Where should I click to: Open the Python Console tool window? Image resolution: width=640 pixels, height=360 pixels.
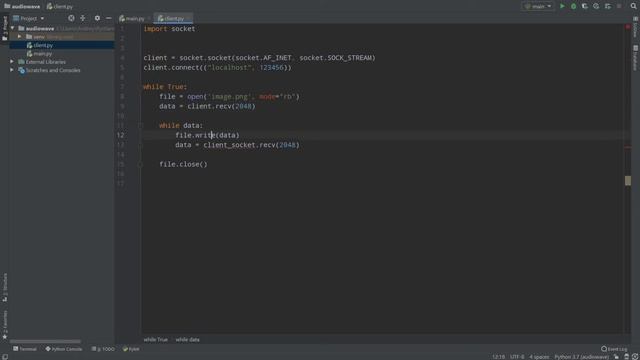pos(64,349)
